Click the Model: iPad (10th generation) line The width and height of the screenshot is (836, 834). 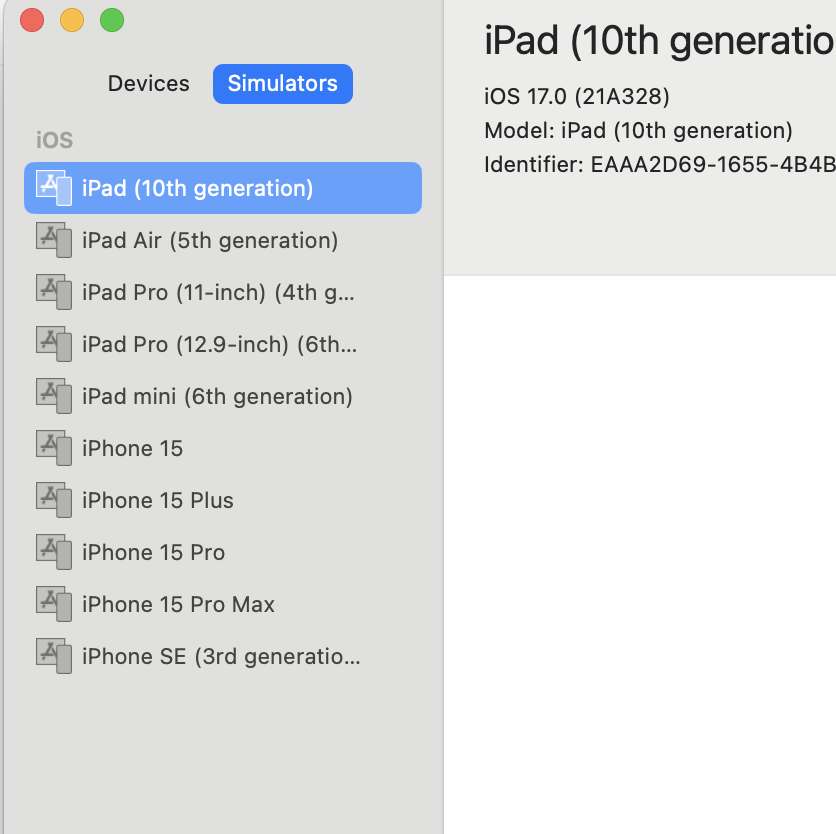click(x=638, y=131)
